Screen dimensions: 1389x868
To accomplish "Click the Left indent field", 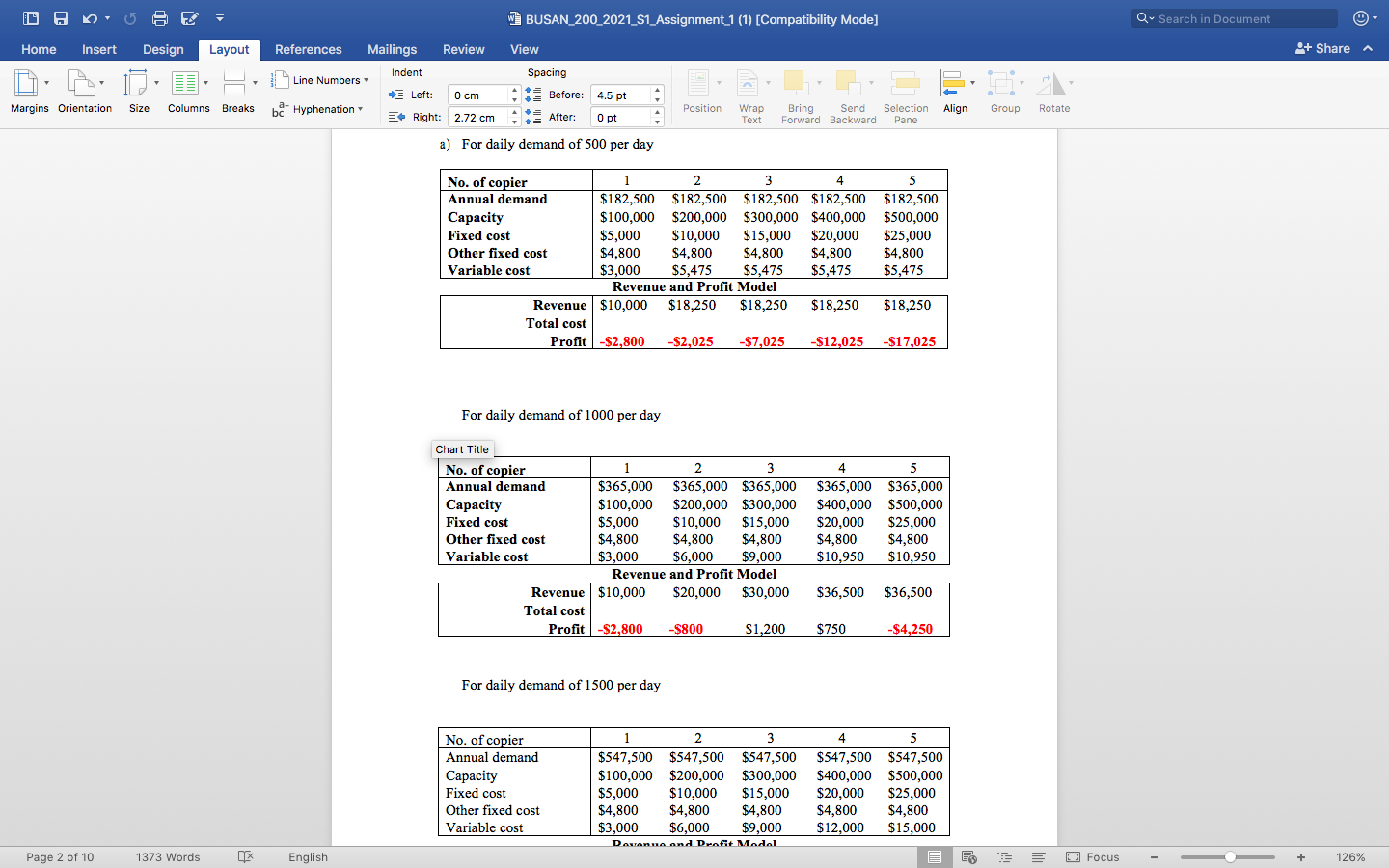I will [x=478, y=95].
